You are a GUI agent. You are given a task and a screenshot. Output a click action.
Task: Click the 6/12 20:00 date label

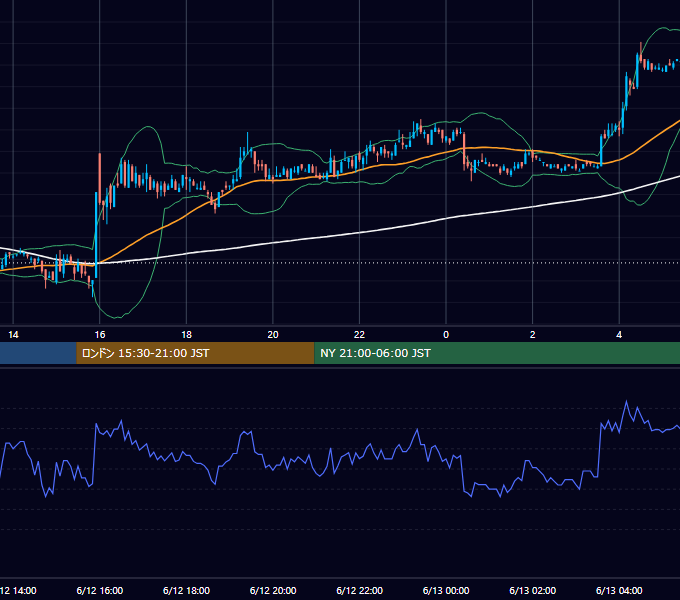pos(273,590)
